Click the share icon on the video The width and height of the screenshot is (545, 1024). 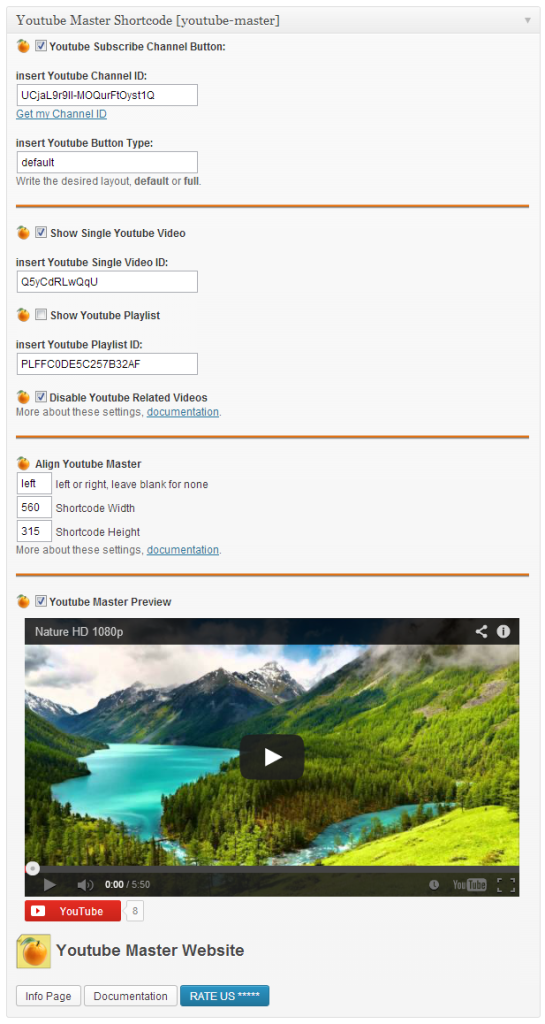click(481, 632)
